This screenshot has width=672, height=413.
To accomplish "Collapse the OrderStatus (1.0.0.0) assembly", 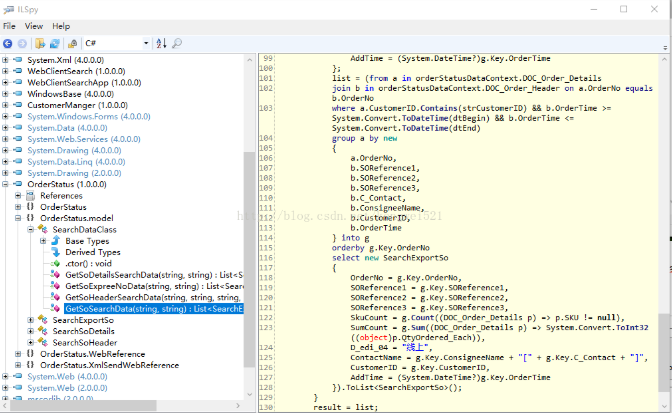I will coord(5,184).
